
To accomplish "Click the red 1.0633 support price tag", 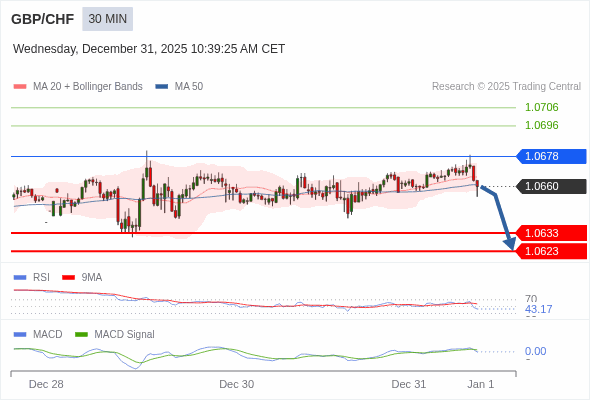I will pos(551,233).
